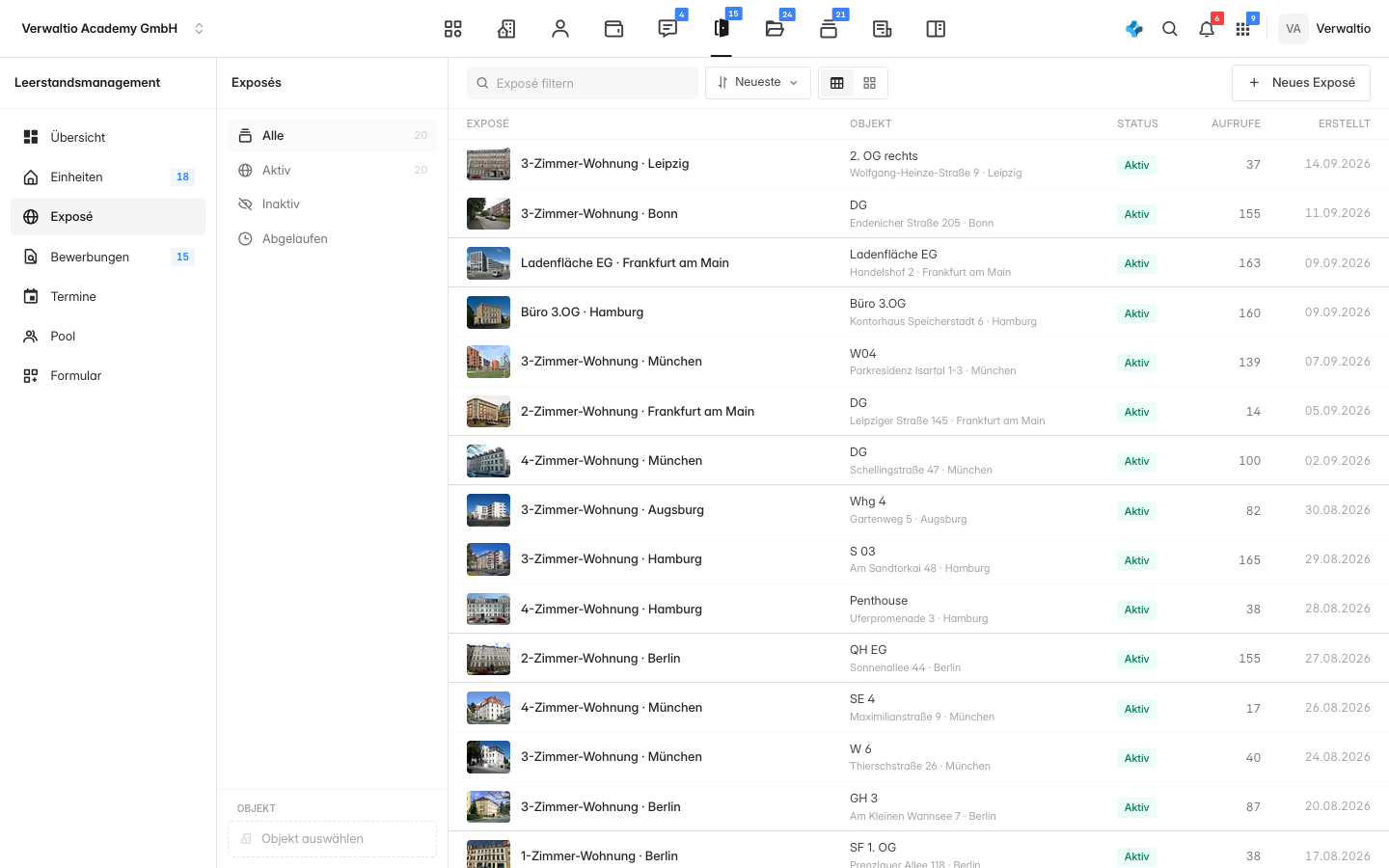The width and height of the screenshot is (1389, 868).
Task: Open the apps grid launcher with badge 9
Action: pos(1243,29)
